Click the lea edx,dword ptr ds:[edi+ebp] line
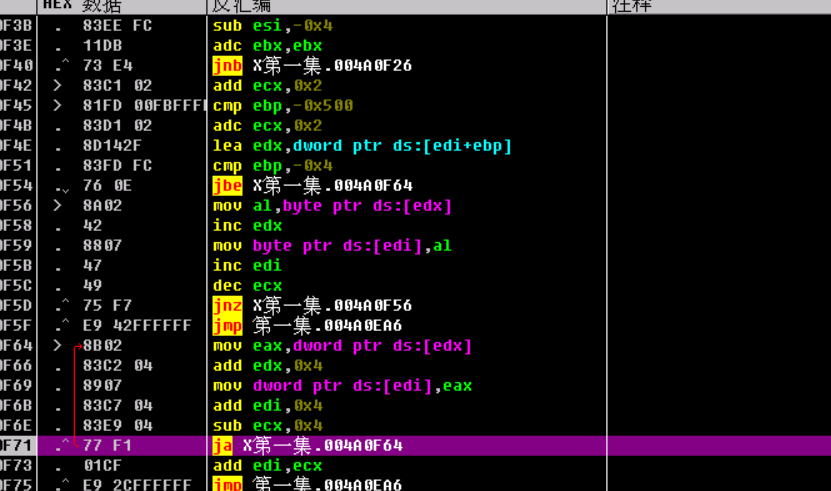Screen dimensions: 831x491 (x=362, y=146)
